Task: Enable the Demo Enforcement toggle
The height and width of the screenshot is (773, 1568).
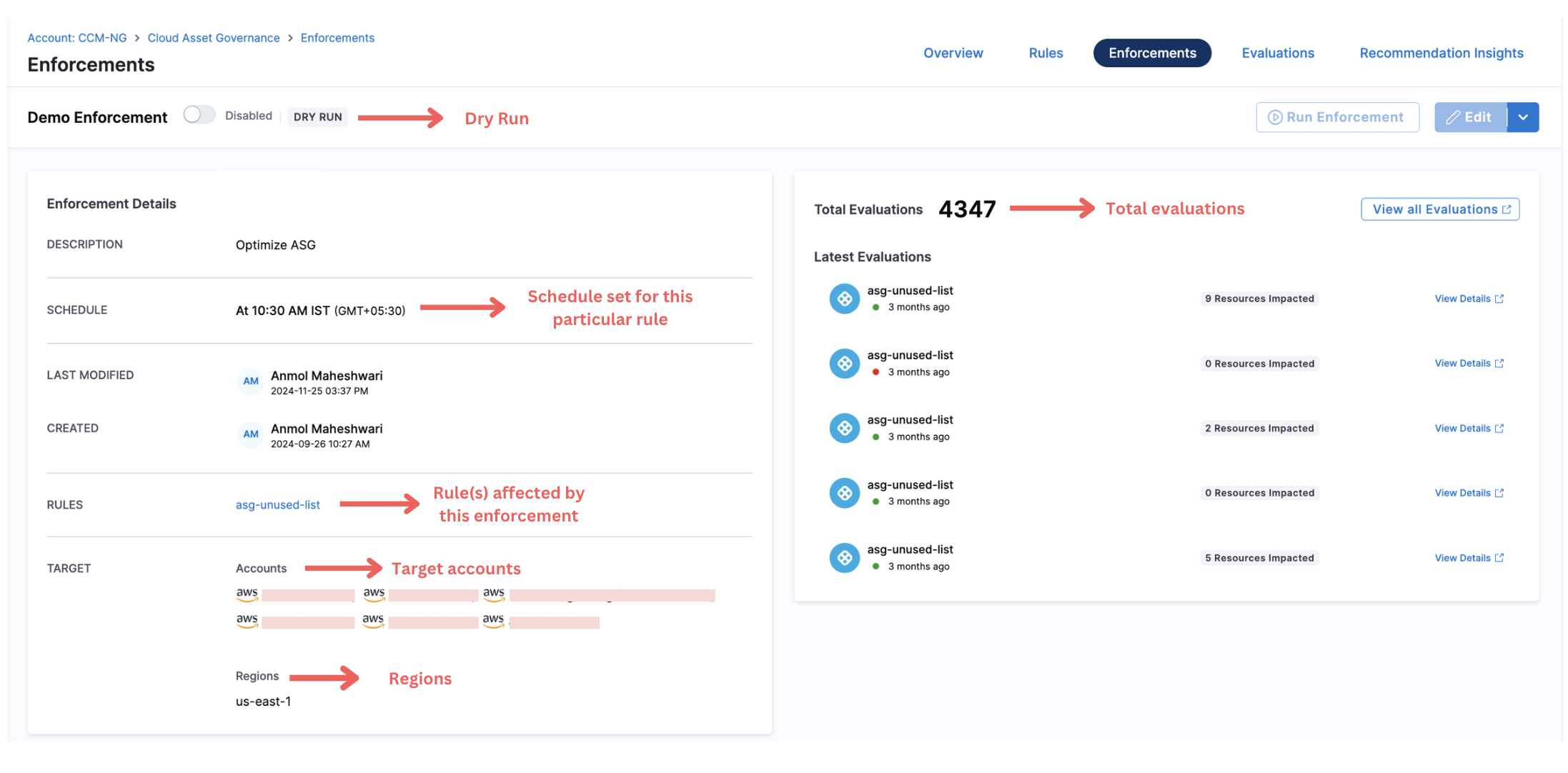Action: [x=199, y=115]
